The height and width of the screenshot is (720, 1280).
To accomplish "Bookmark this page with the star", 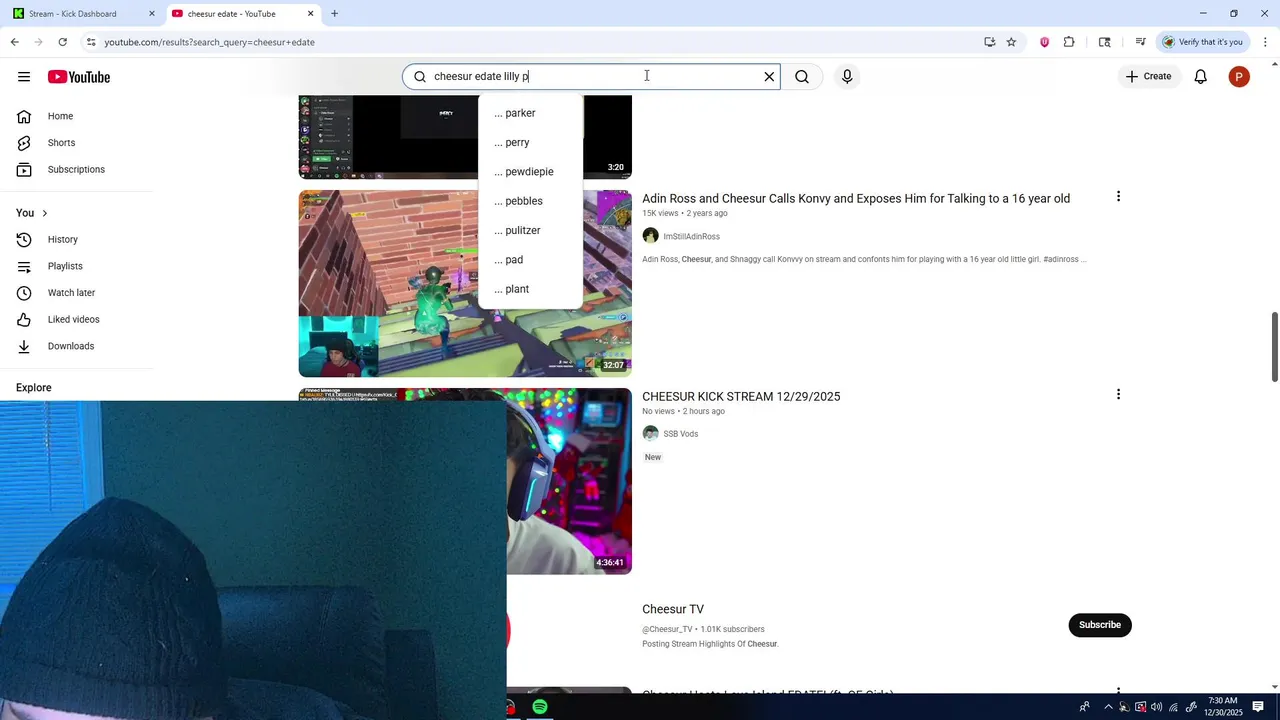I will 1011,42.
